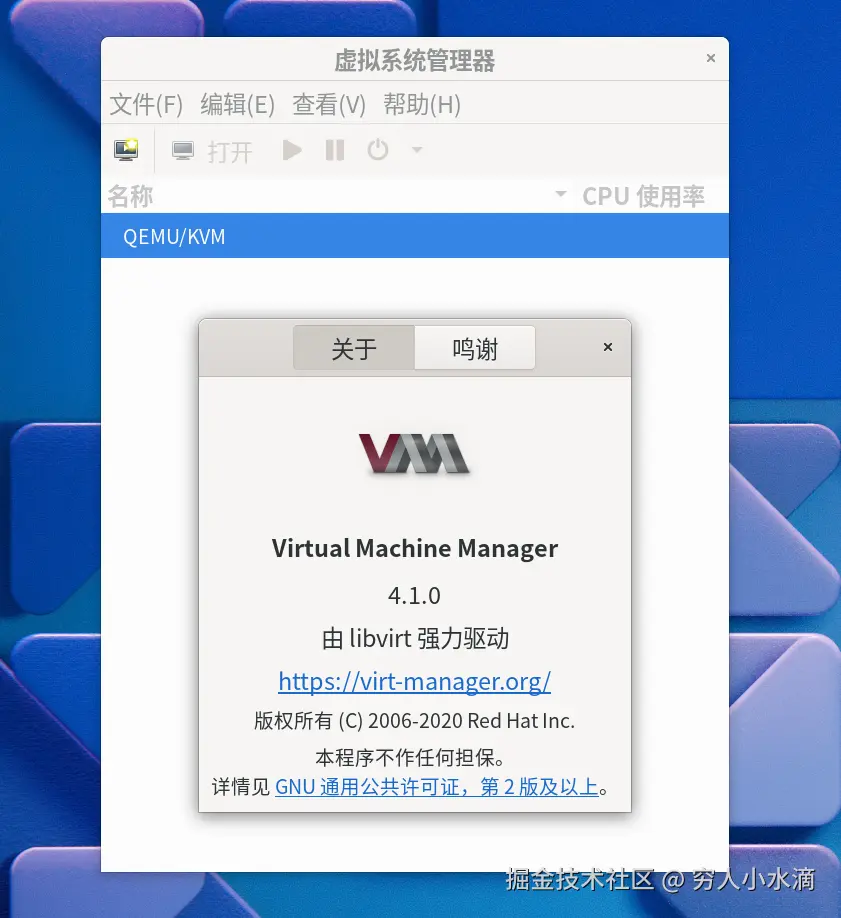Screen dimensions: 841x918
Task: Click the shut down power icon
Action: pyautogui.click(x=378, y=150)
